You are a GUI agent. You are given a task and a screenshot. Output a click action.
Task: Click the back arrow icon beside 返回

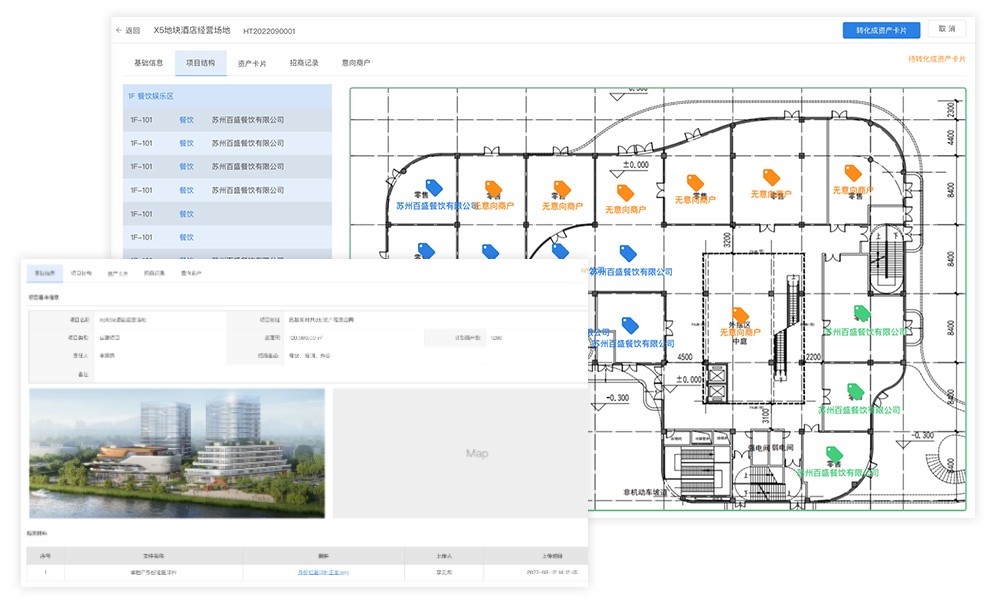click(119, 30)
